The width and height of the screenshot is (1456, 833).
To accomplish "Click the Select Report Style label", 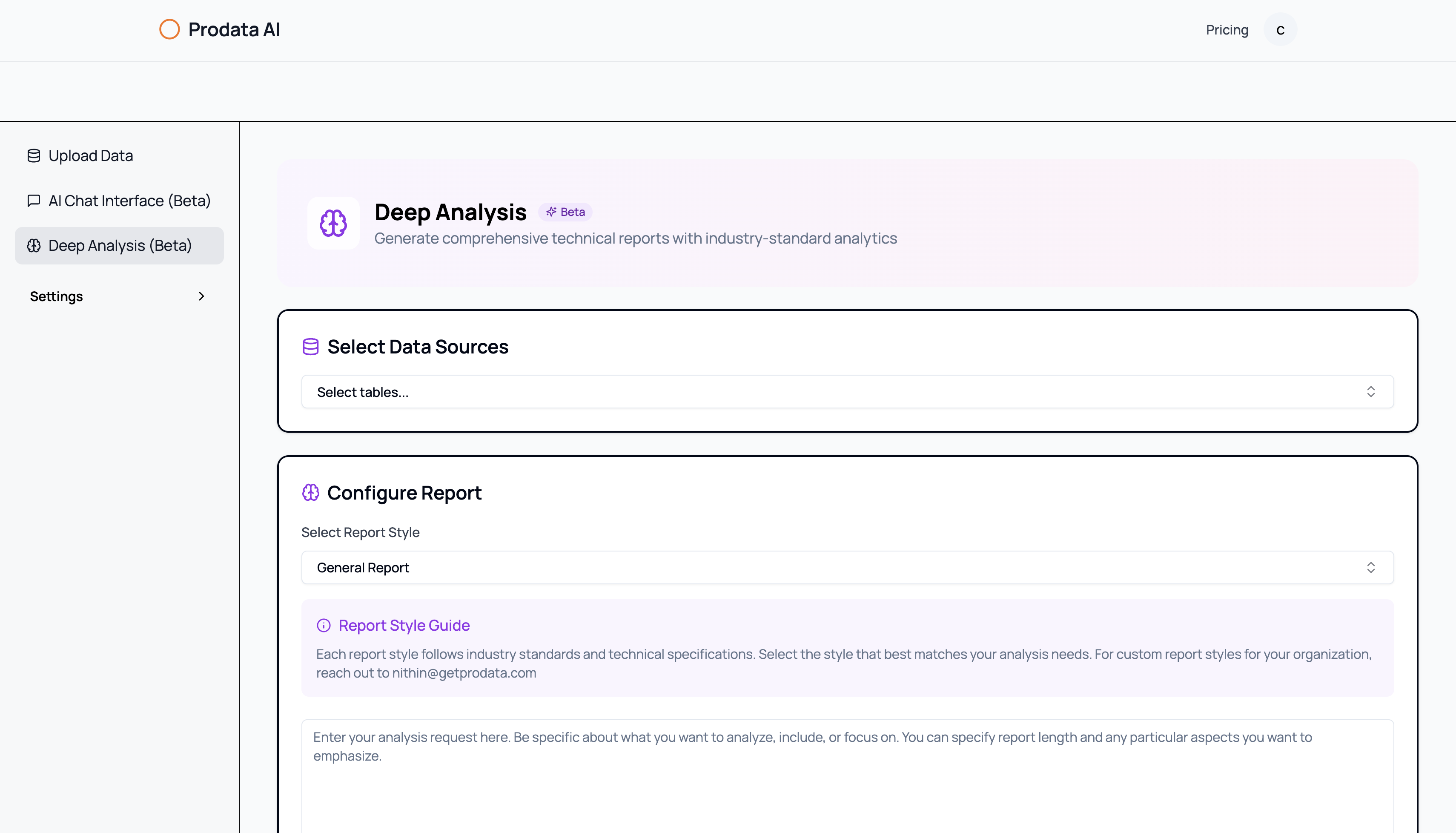I will point(360,532).
